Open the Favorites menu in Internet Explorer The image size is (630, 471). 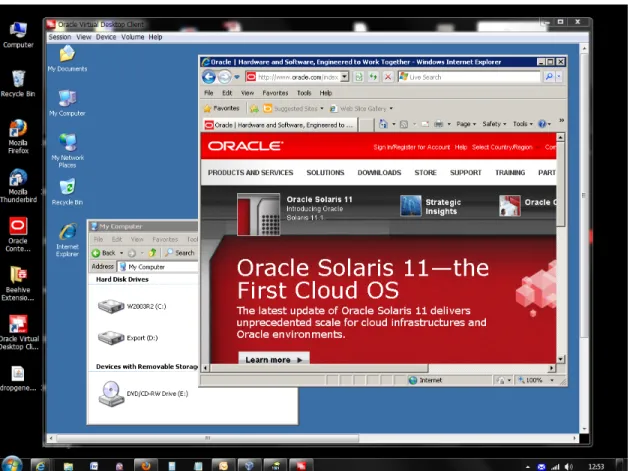275,93
